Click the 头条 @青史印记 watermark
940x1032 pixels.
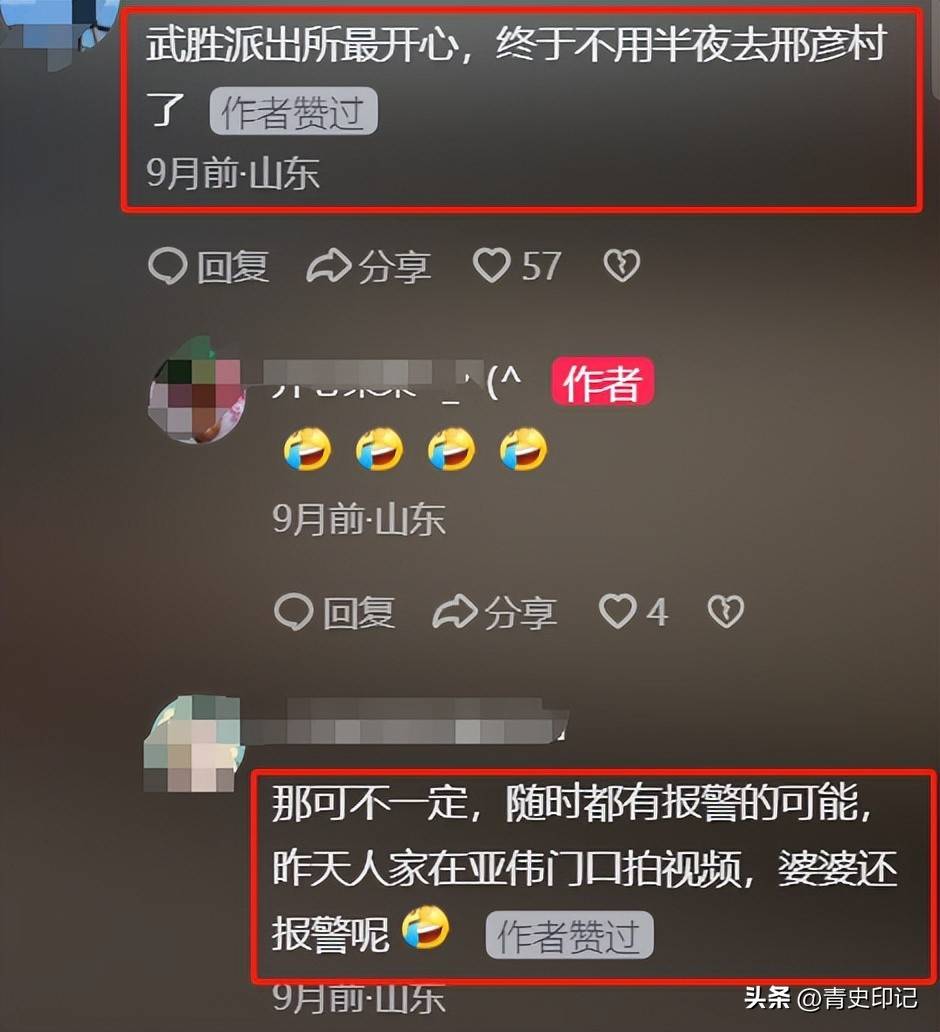pyautogui.click(x=831, y=998)
